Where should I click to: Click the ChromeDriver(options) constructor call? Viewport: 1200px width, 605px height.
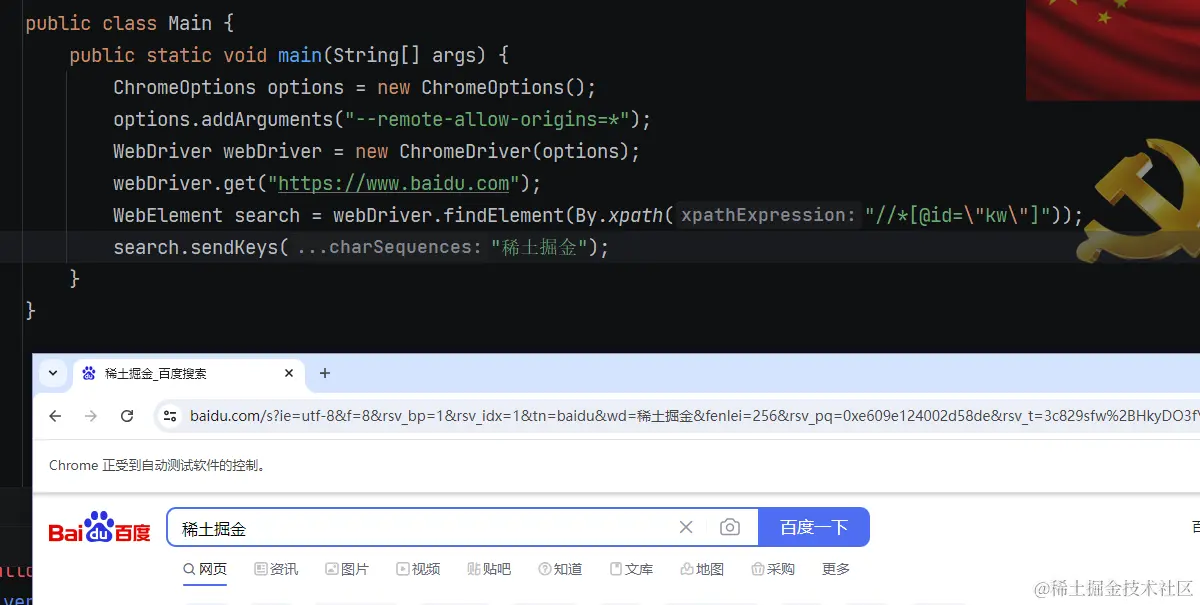(x=513, y=151)
